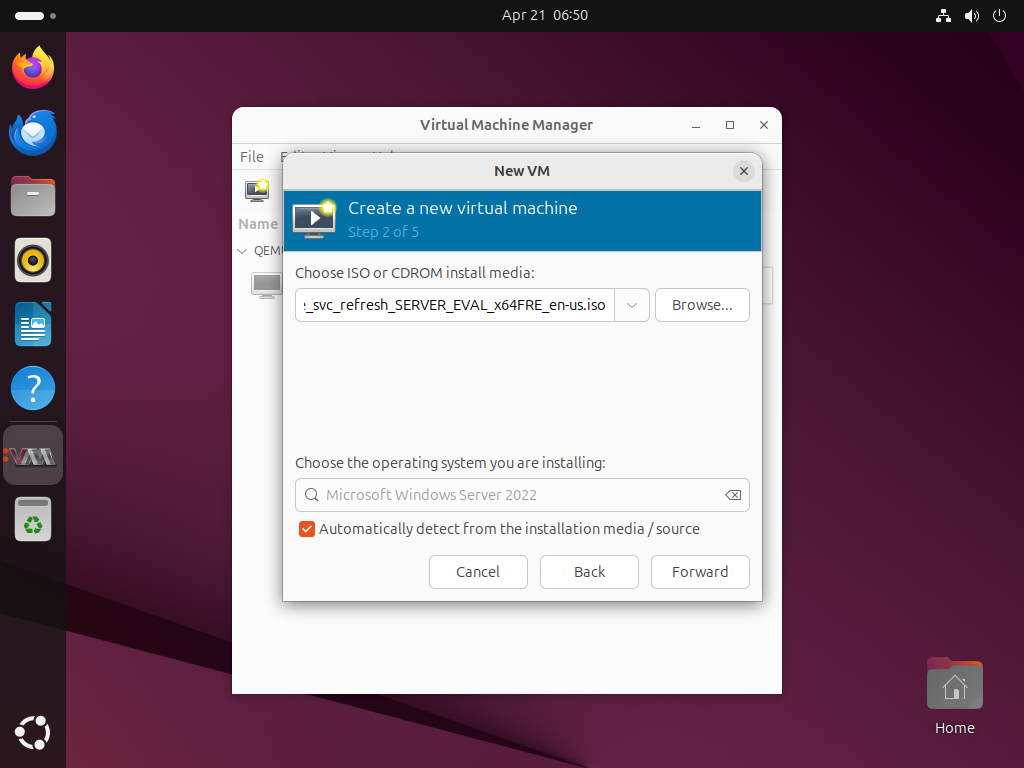Adjust the volume from system tray
Image resolution: width=1024 pixels, height=768 pixels.
coord(971,16)
